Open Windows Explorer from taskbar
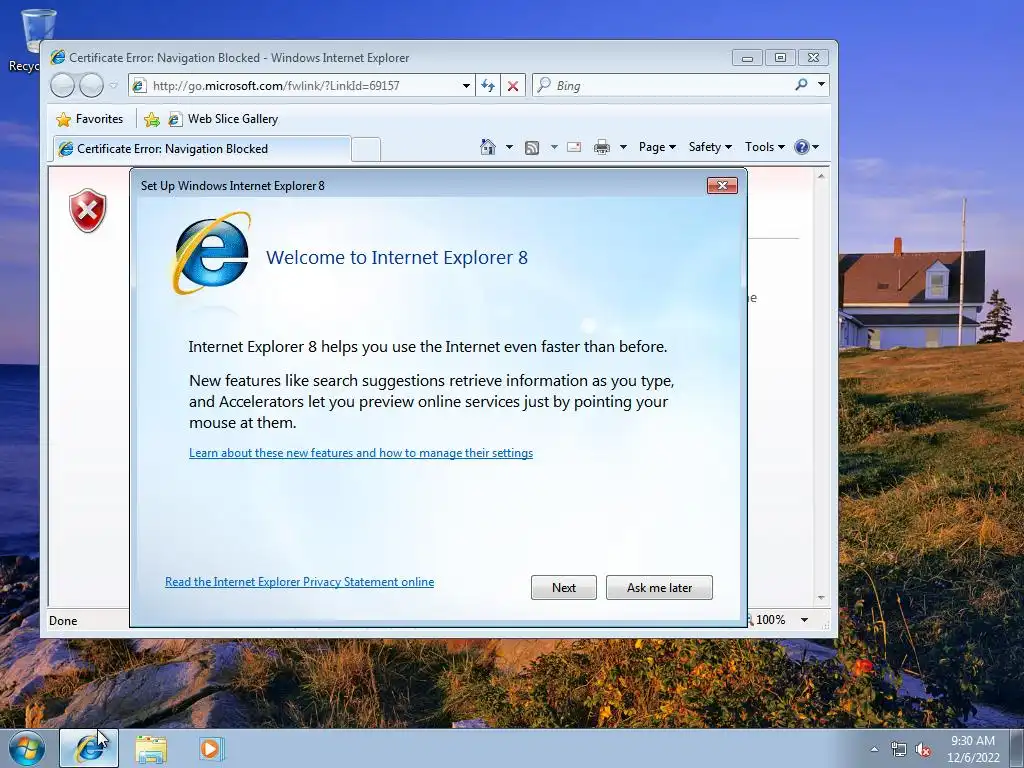 tap(151, 748)
